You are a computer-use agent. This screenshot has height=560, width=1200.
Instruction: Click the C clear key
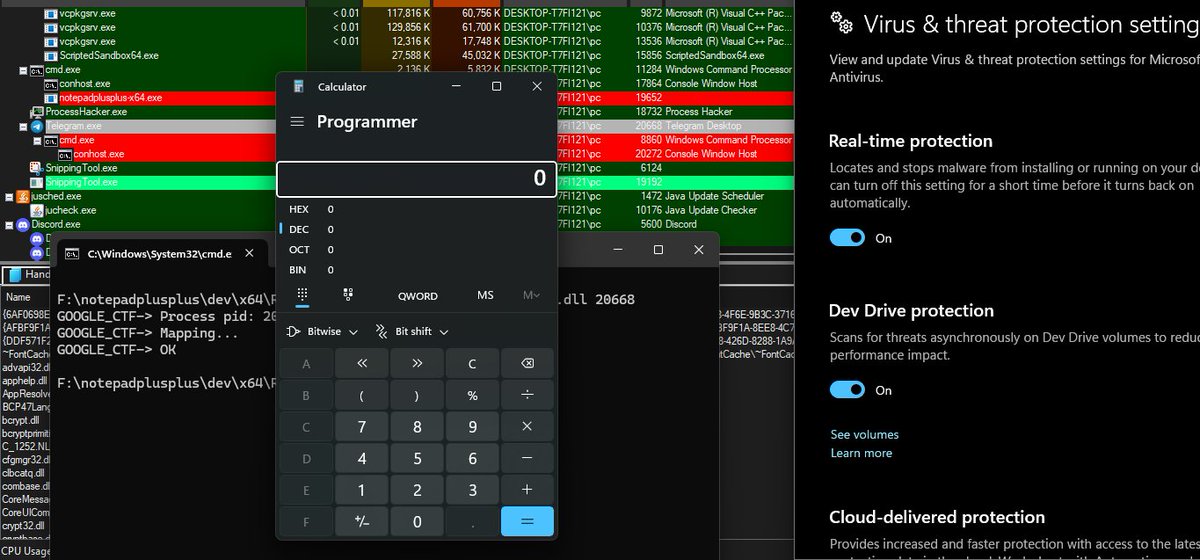click(x=472, y=364)
